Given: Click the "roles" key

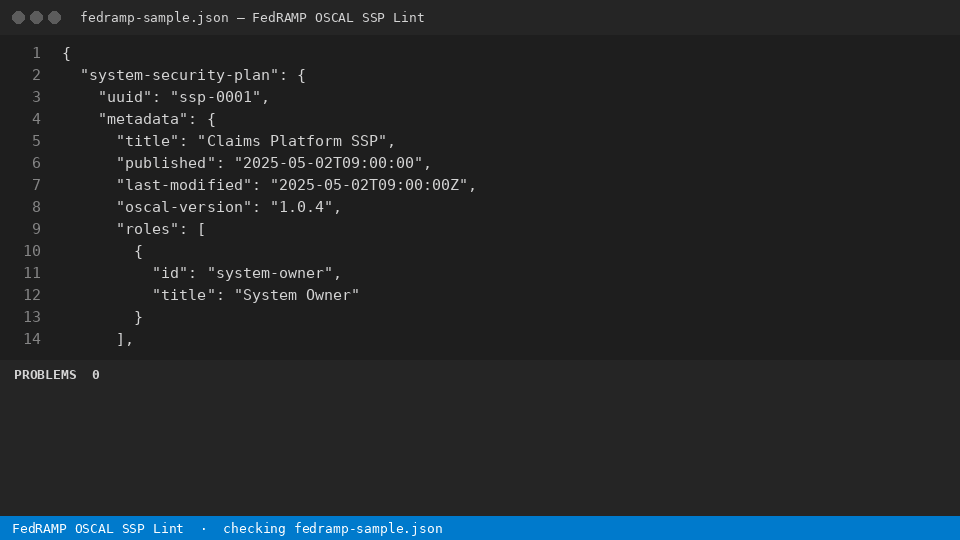Looking at the screenshot, I should pos(148,230).
